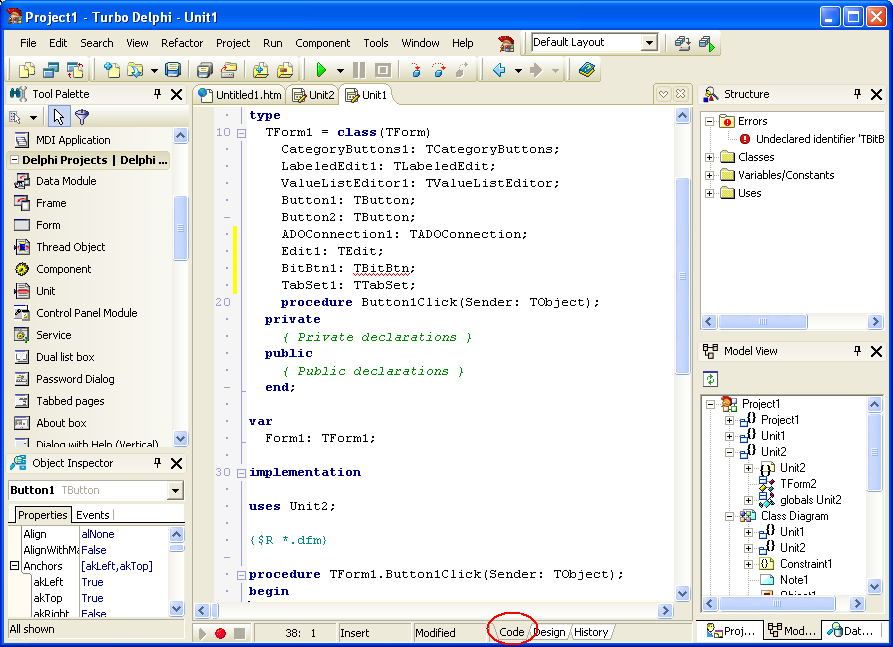Collapse the TForm1 class code fold
Image resolution: width=893 pixels, height=647 pixels.
coord(241,133)
